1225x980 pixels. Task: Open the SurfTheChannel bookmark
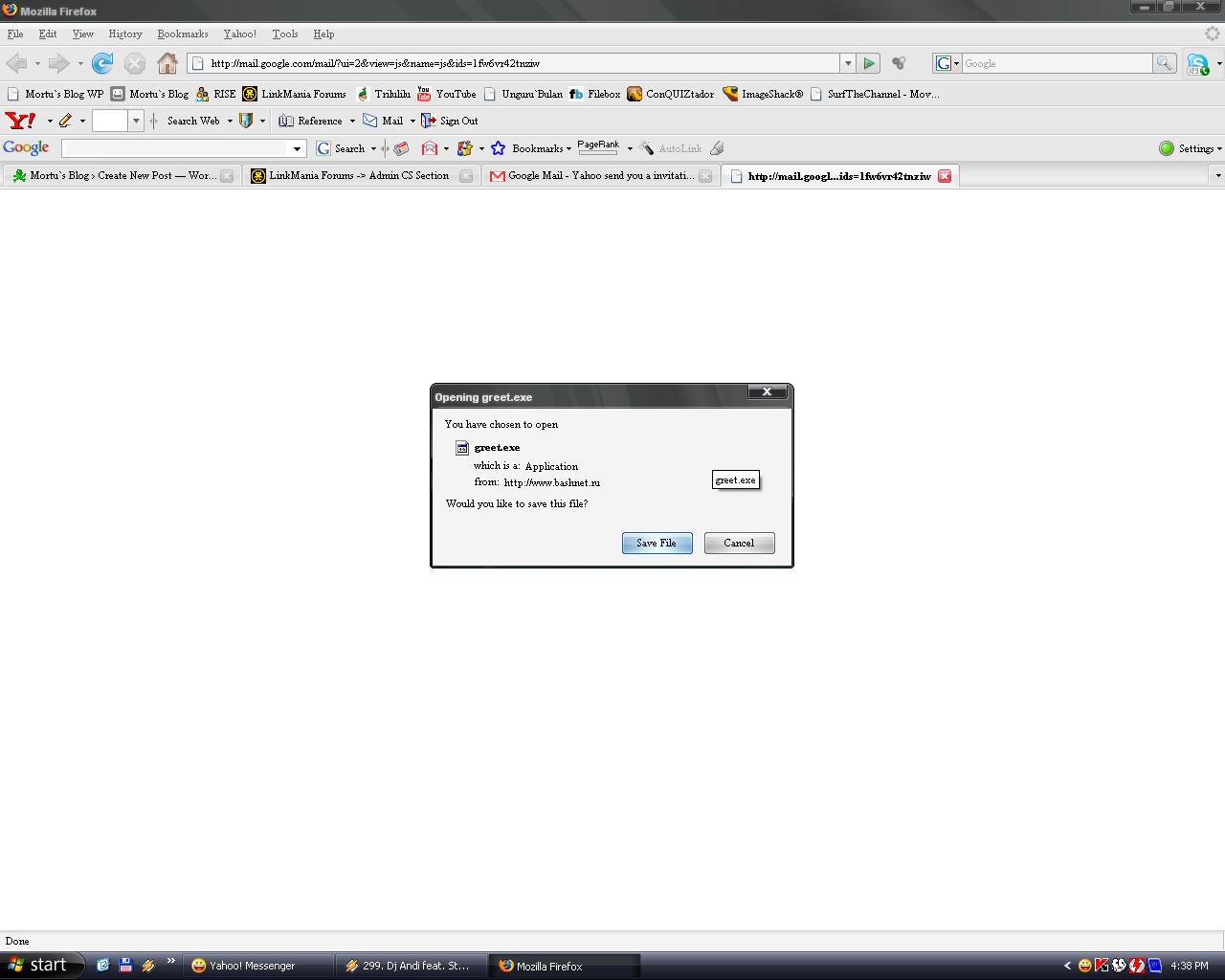coord(874,94)
